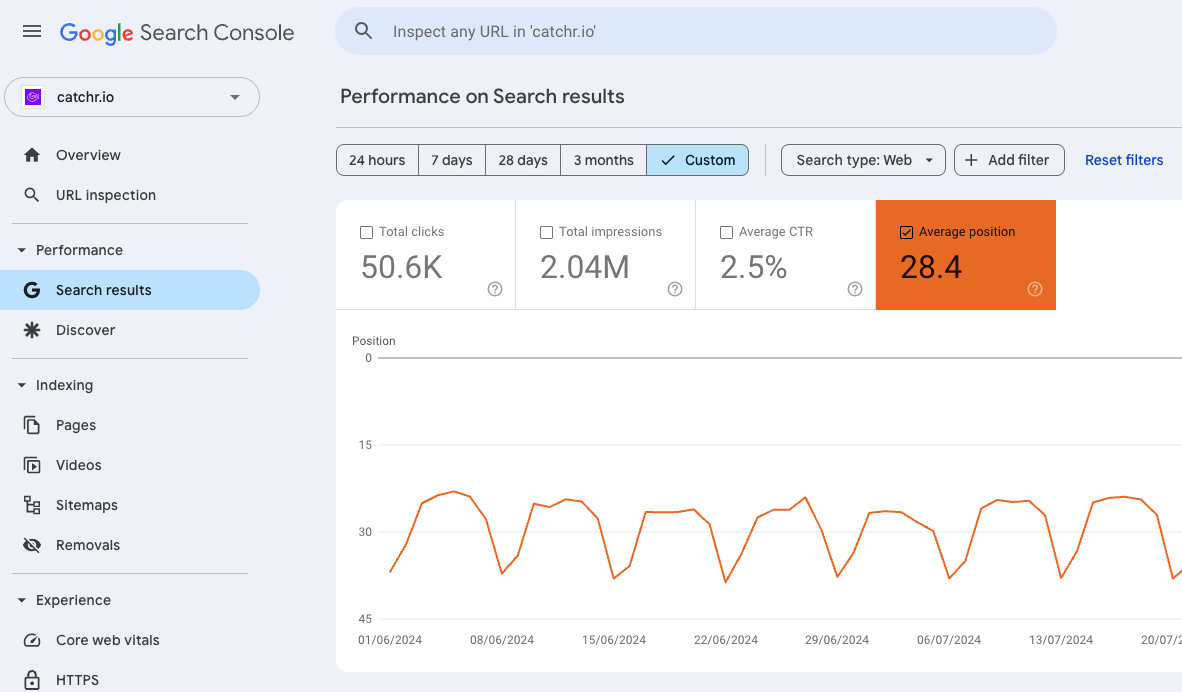Select the 7 days date range

(452, 160)
